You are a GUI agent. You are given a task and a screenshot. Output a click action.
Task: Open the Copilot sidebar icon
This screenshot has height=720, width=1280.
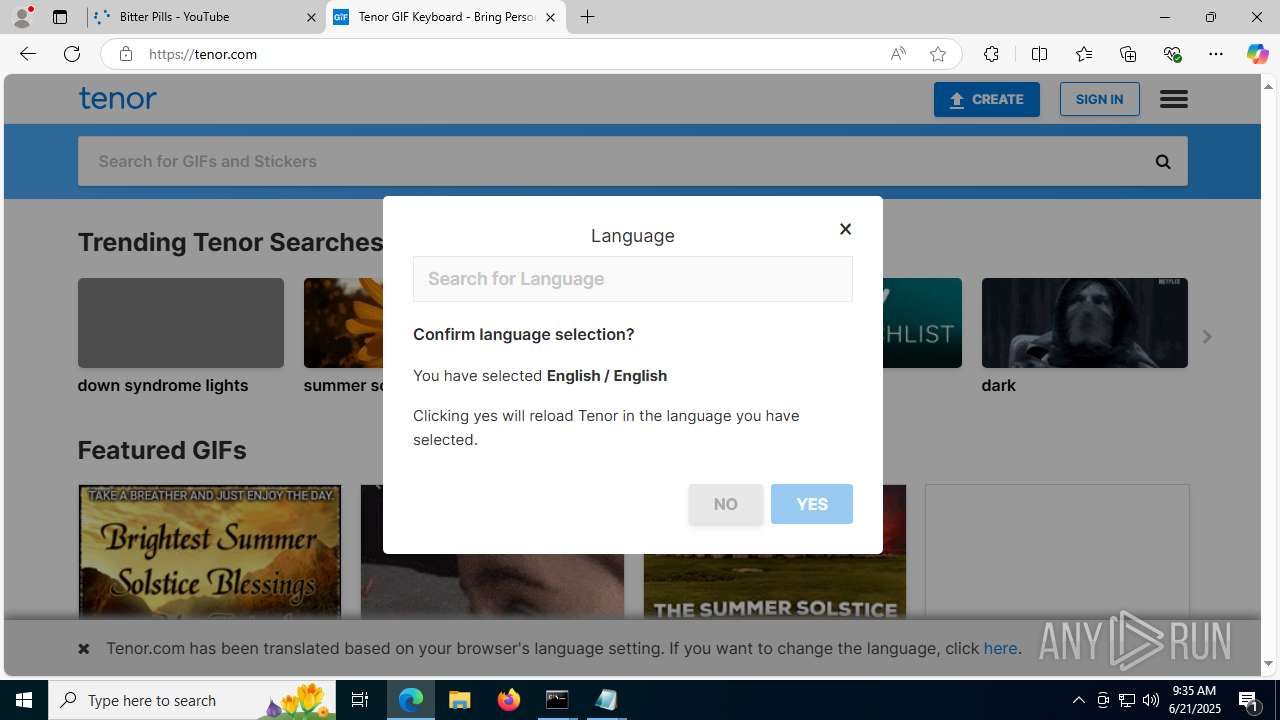tap(1257, 54)
